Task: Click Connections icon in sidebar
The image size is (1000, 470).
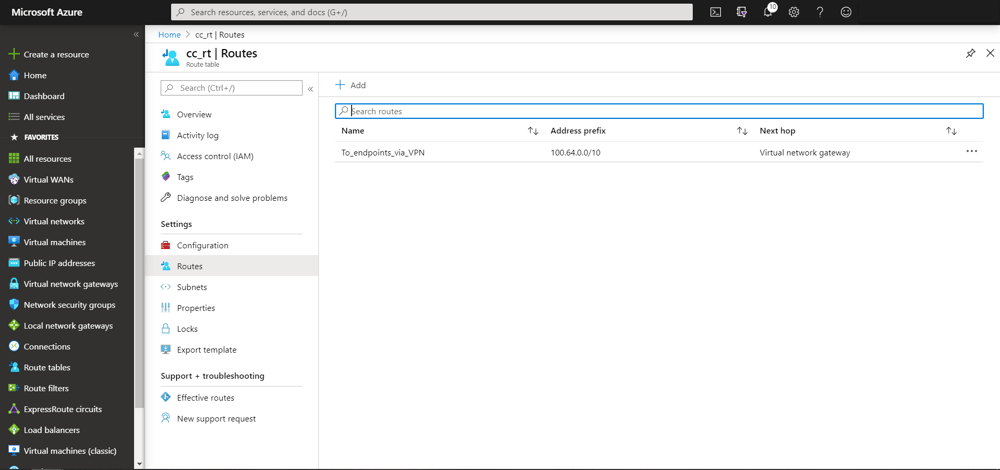Action: click(x=13, y=347)
